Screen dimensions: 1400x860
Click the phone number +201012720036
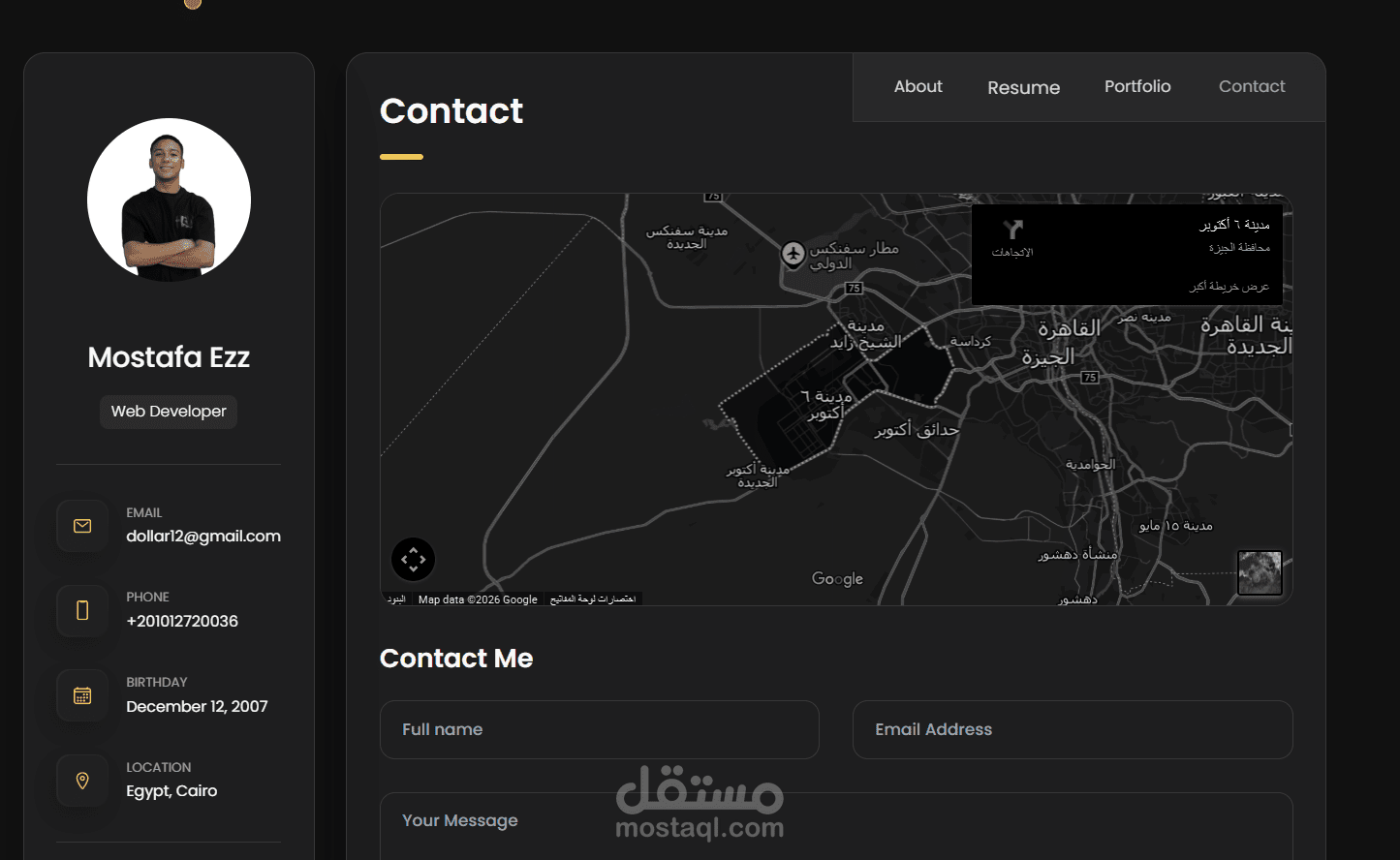click(x=182, y=621)
